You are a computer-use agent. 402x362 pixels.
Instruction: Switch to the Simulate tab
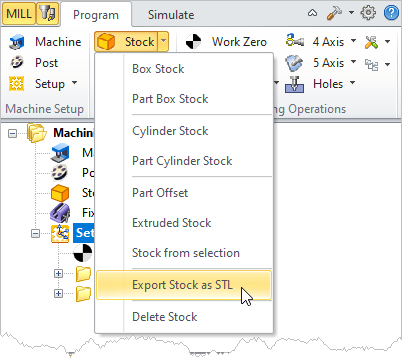point(171,15)
